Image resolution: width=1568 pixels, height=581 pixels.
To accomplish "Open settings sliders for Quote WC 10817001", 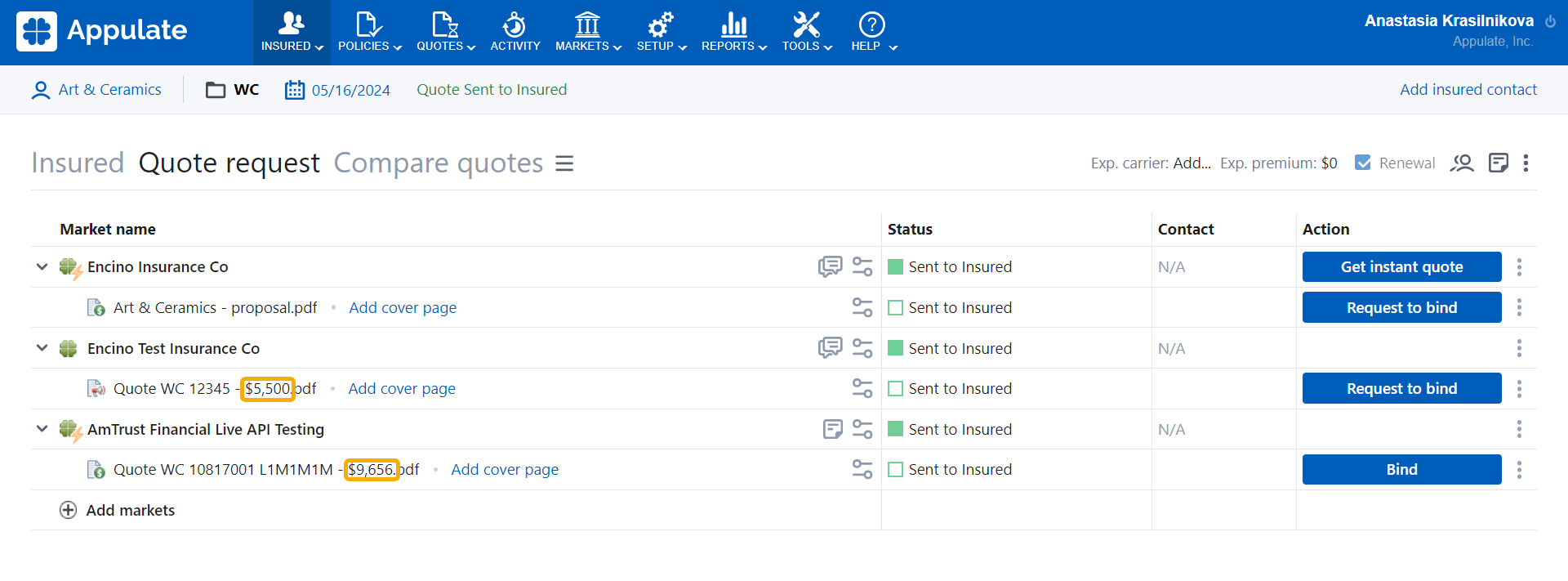I will [862, 469].
